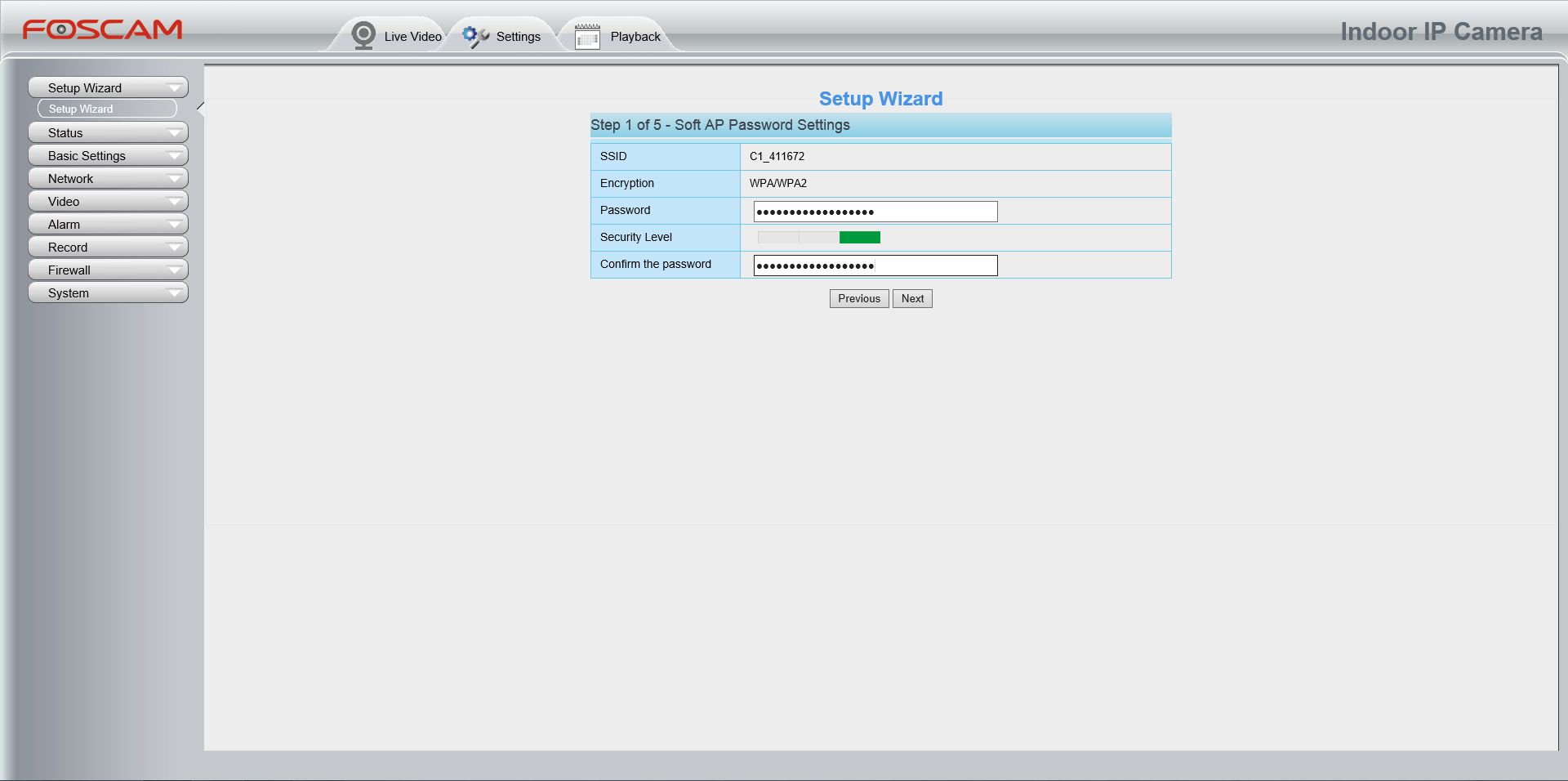The image size is (1568, 781).
Task: Click the SSID row label
Action: 613,157
